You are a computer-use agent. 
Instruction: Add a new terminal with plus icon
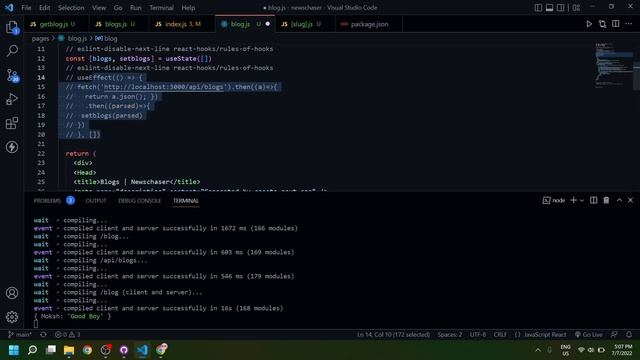pyautogui.click(x=573, y=200)
